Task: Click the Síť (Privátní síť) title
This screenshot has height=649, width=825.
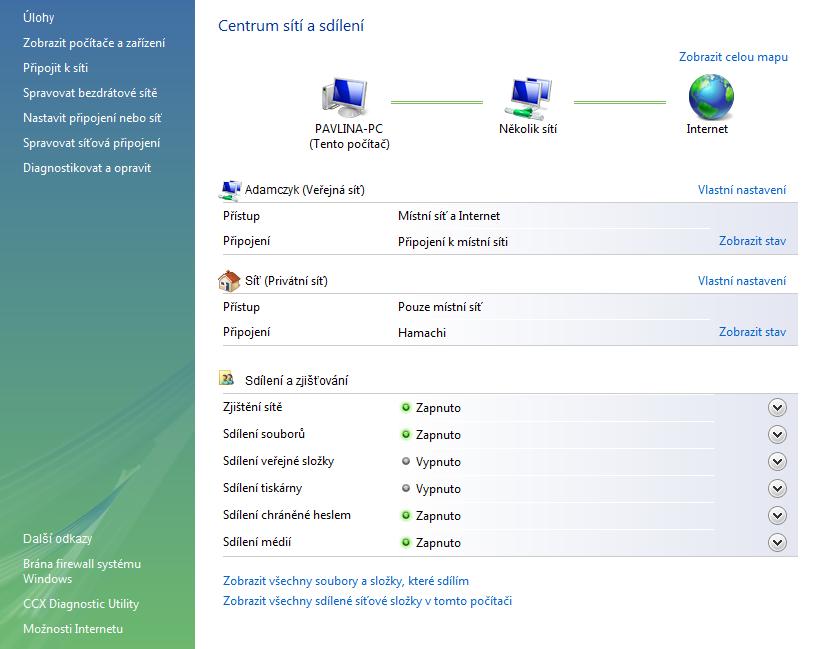Action: pyautogui.click(x=286, y=281)
